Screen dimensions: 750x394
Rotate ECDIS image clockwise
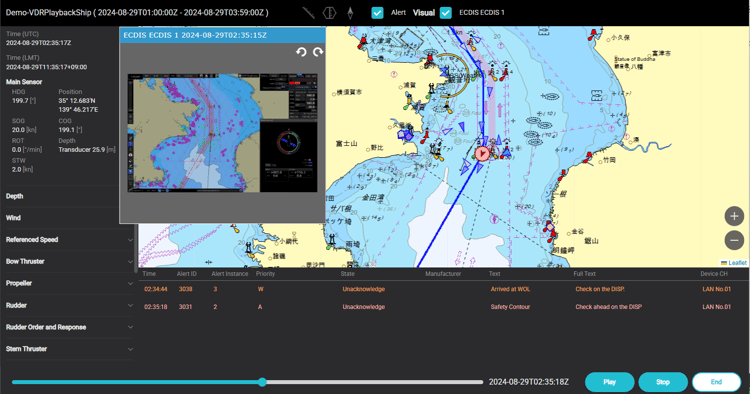tap(318, 52)
